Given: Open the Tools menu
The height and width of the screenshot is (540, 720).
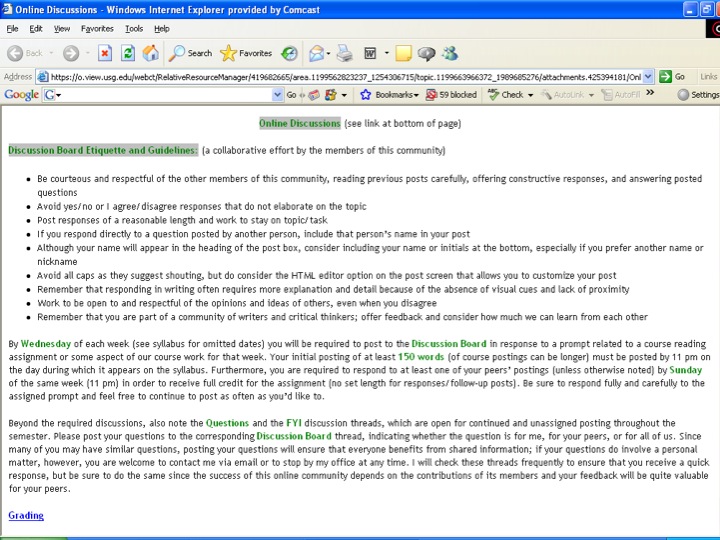Looking at the screenshot, I should [134, 29].
